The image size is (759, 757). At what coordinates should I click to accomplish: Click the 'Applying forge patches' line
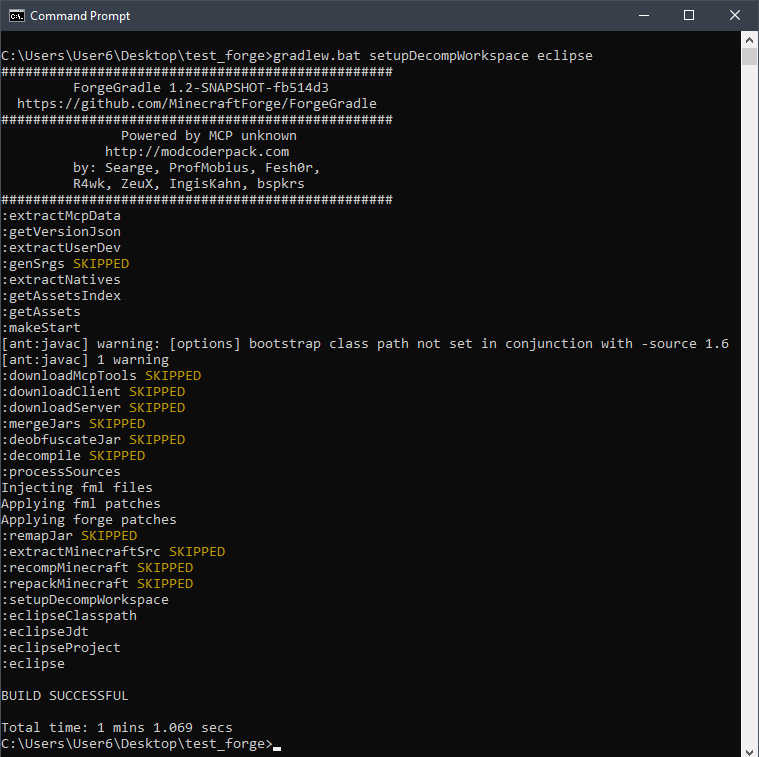[x=89, y=519]
